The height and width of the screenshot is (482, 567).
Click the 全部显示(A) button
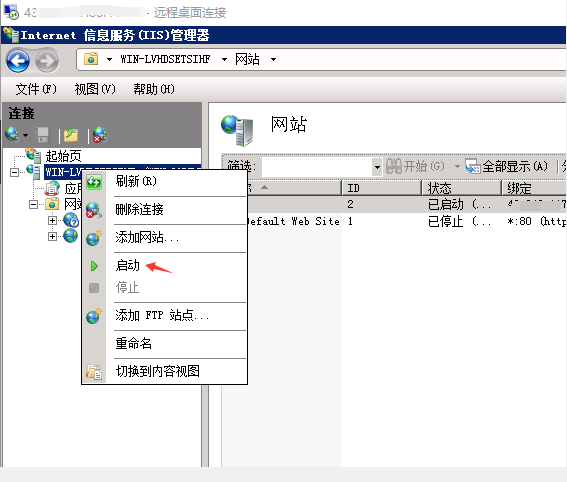507,166
